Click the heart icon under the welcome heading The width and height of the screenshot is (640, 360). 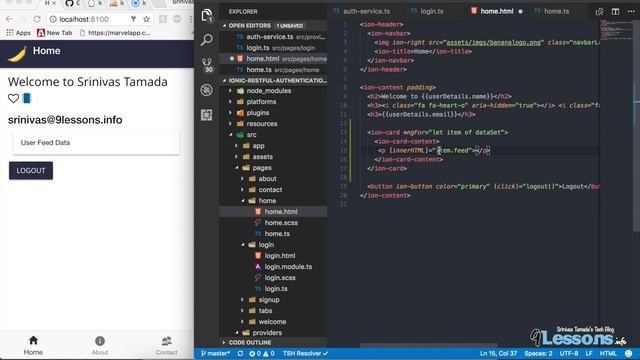(x=13, y=98)
